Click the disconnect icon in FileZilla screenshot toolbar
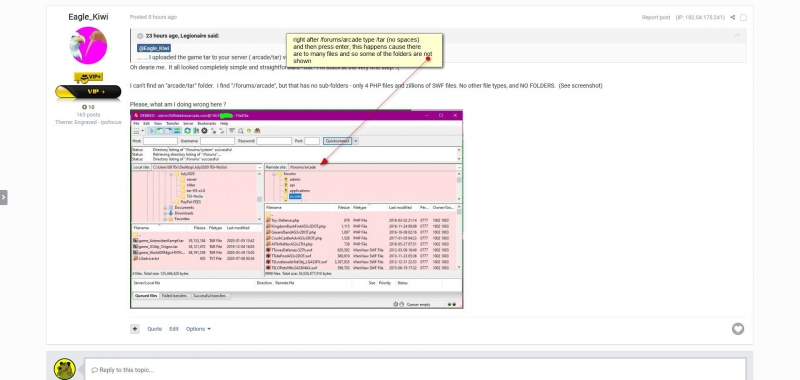800x380 pixels. pos(213,131)
